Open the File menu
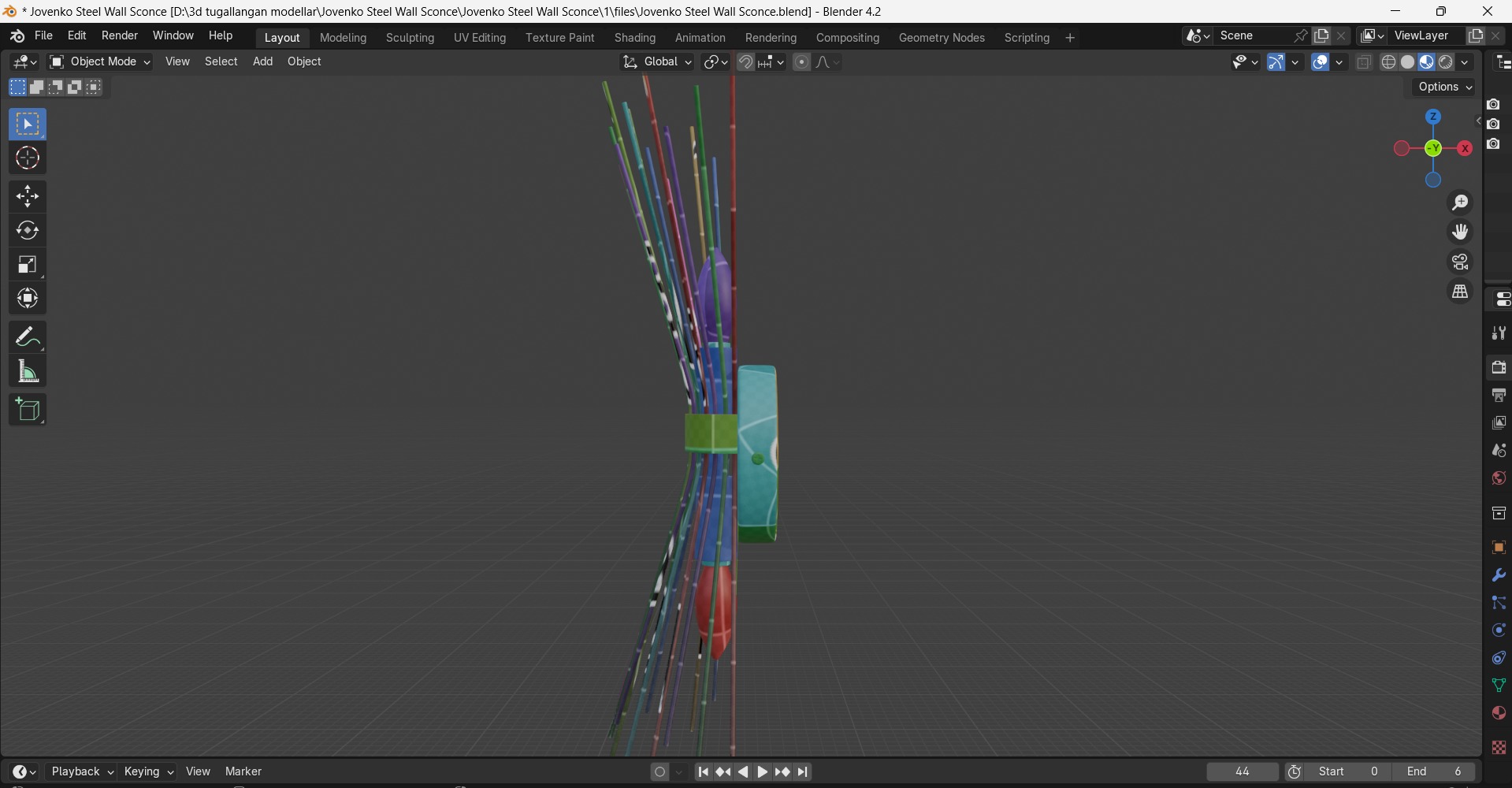 click(43, 36)
